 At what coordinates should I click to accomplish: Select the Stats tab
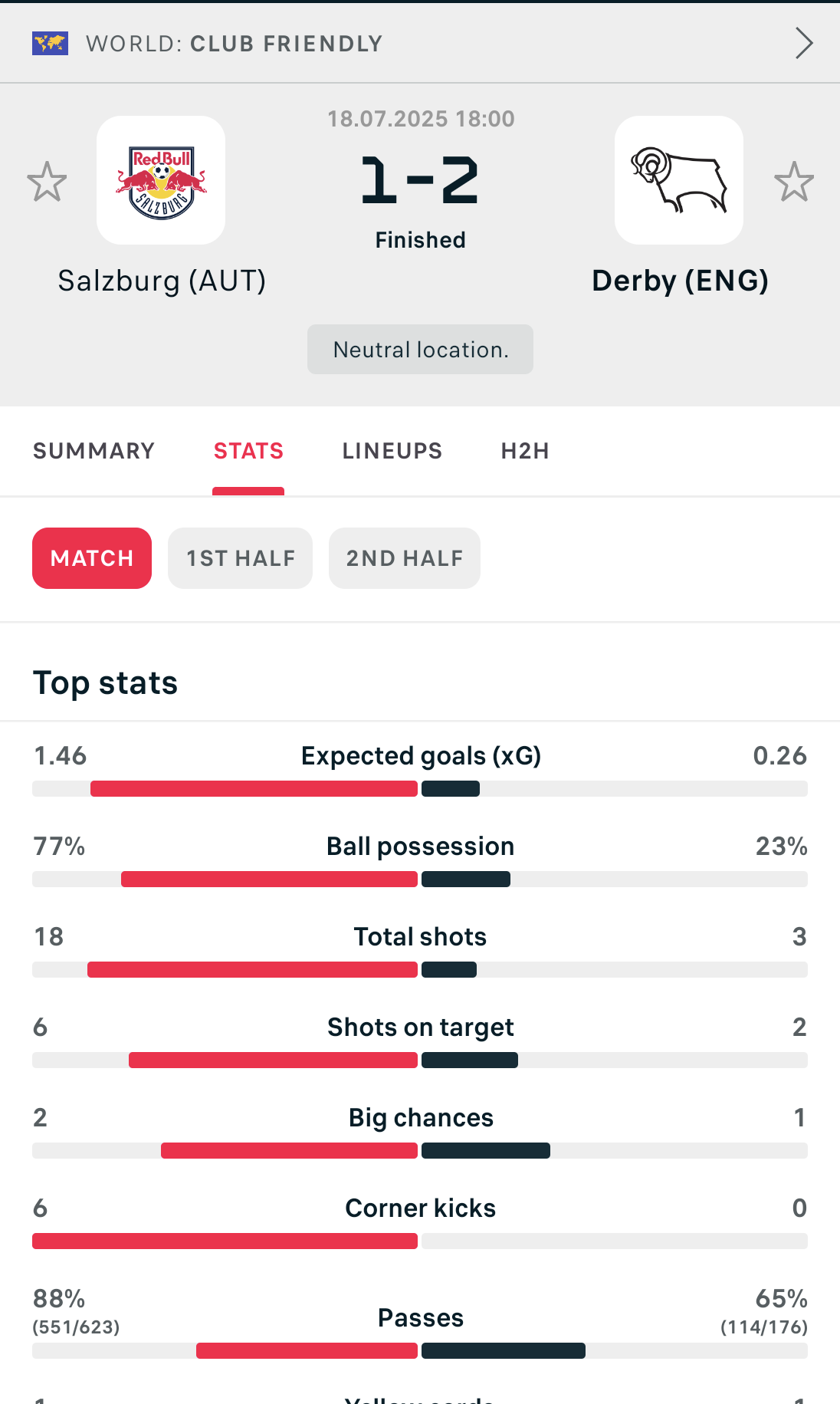click(x=248, y=451)
